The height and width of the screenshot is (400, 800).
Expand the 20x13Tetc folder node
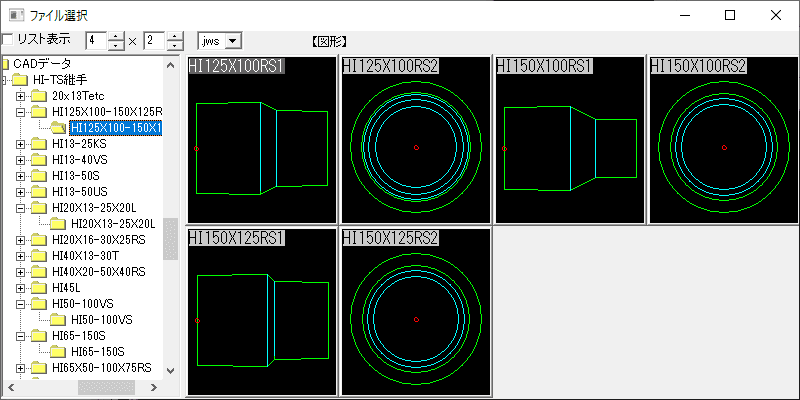pyautogui.click(x=20, y=96)
